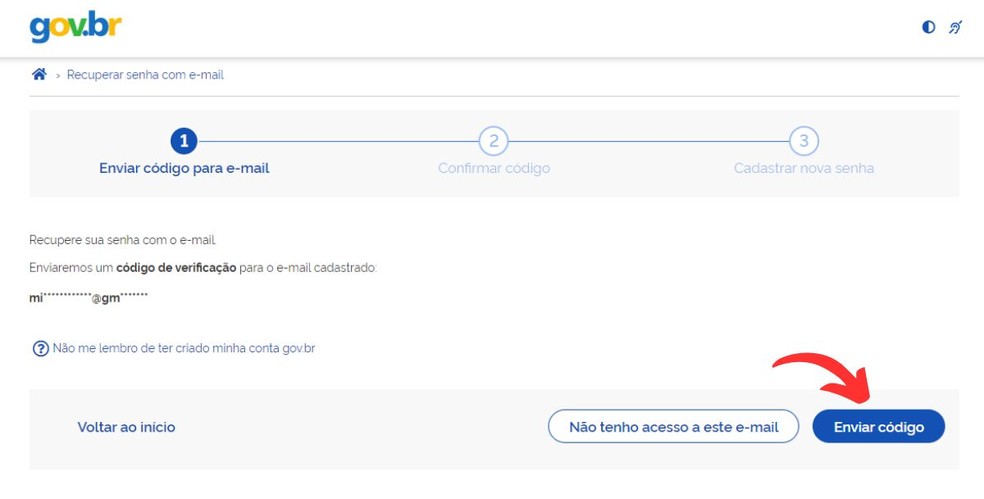Toggle high contrast mode icon

tap(928, 27)
